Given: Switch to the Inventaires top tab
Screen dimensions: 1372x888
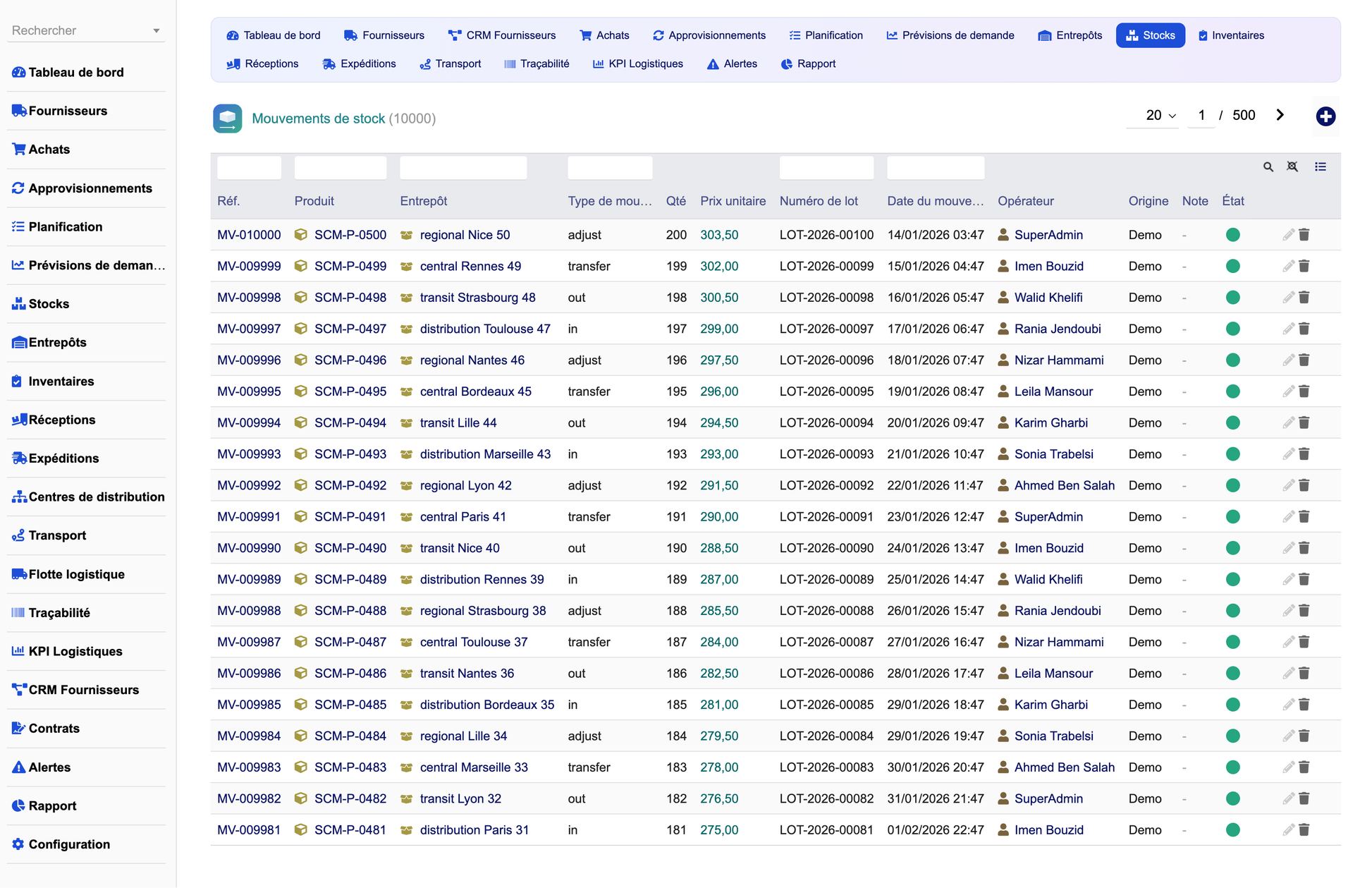Looking at the screenshot, I should point(1231,35).
